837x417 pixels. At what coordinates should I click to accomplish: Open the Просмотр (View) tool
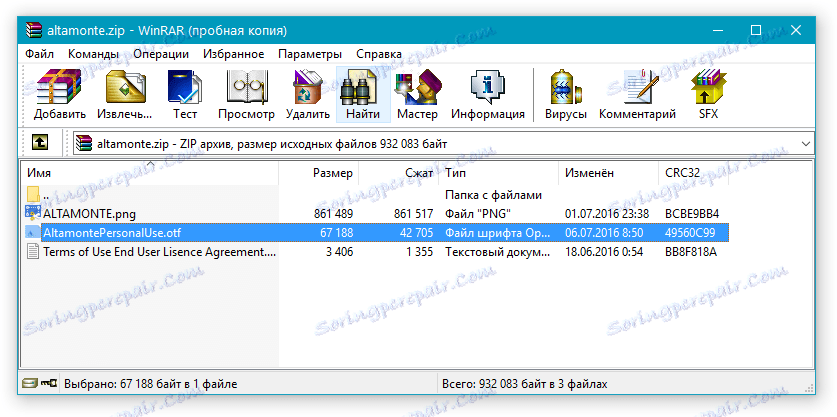click(x=246, y=95)
